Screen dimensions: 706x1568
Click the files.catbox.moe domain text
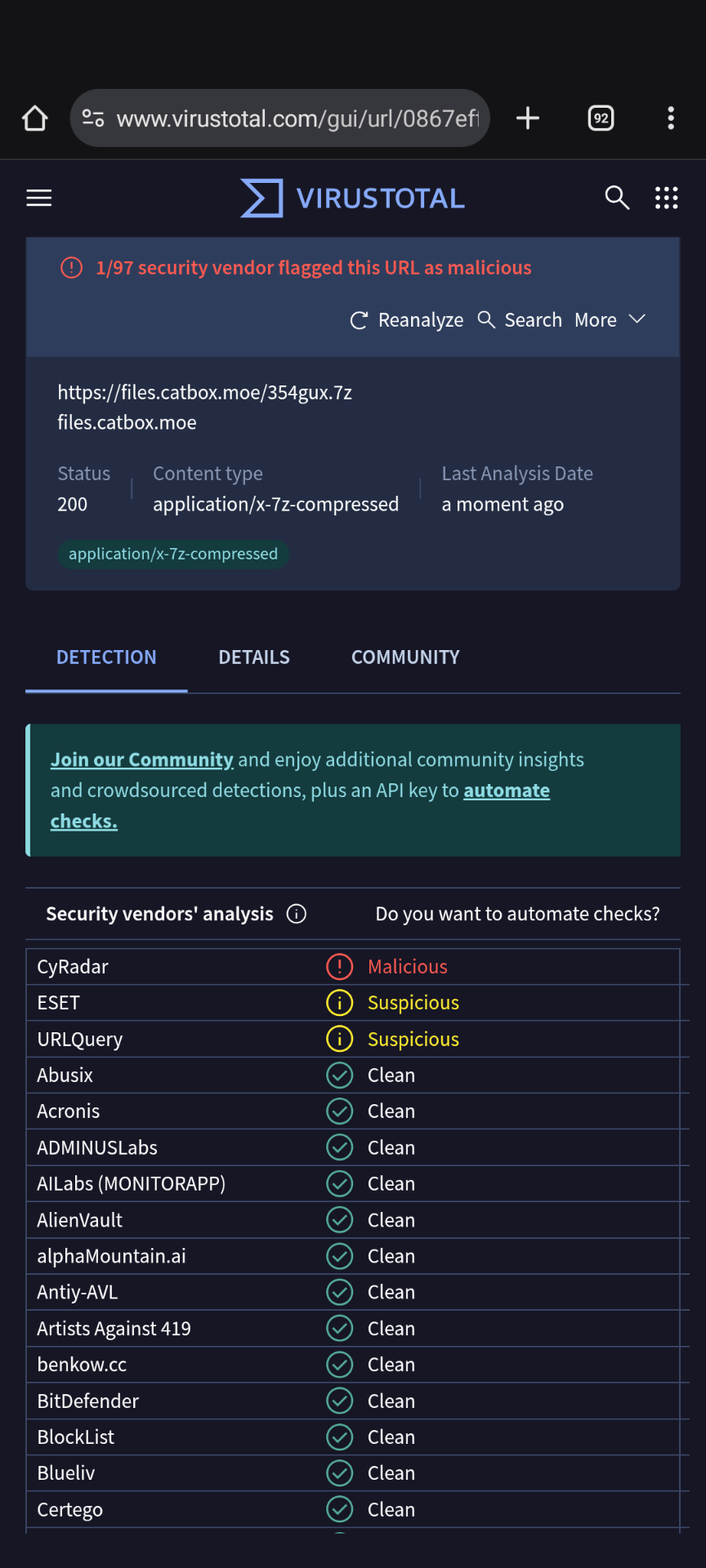(127, 423)
